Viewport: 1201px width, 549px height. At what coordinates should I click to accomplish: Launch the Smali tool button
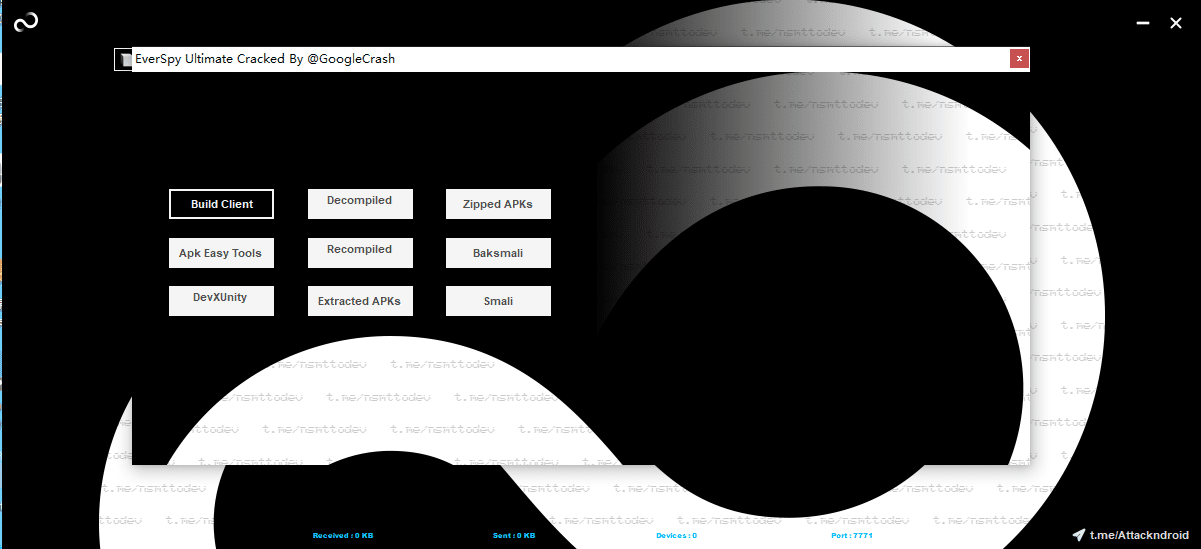coord(498,301)
